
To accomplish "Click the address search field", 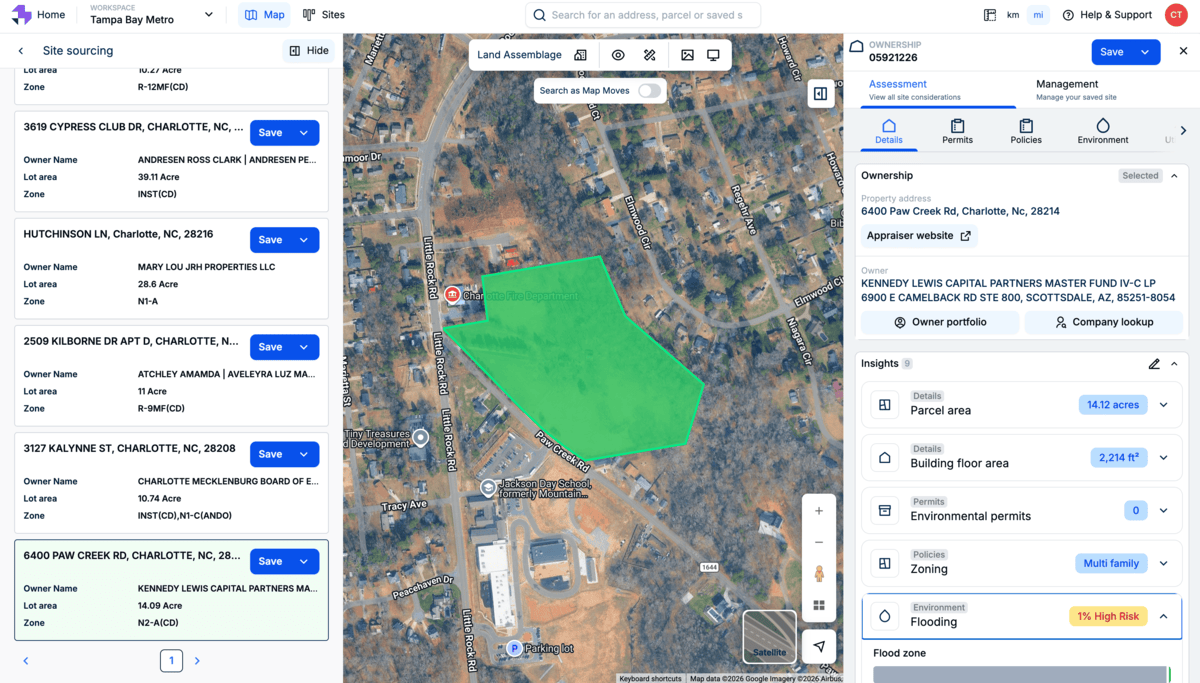I will coord(645,15).
